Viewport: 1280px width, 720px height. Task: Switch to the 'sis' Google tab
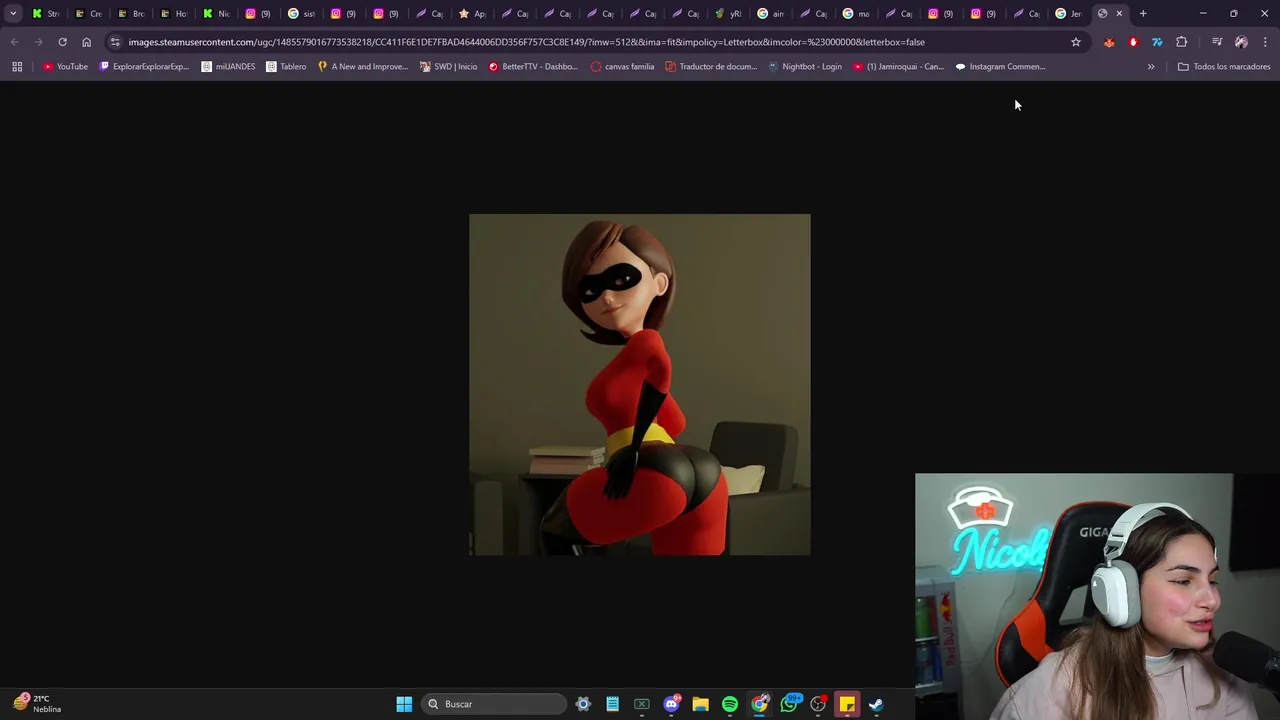click(301, 13)
